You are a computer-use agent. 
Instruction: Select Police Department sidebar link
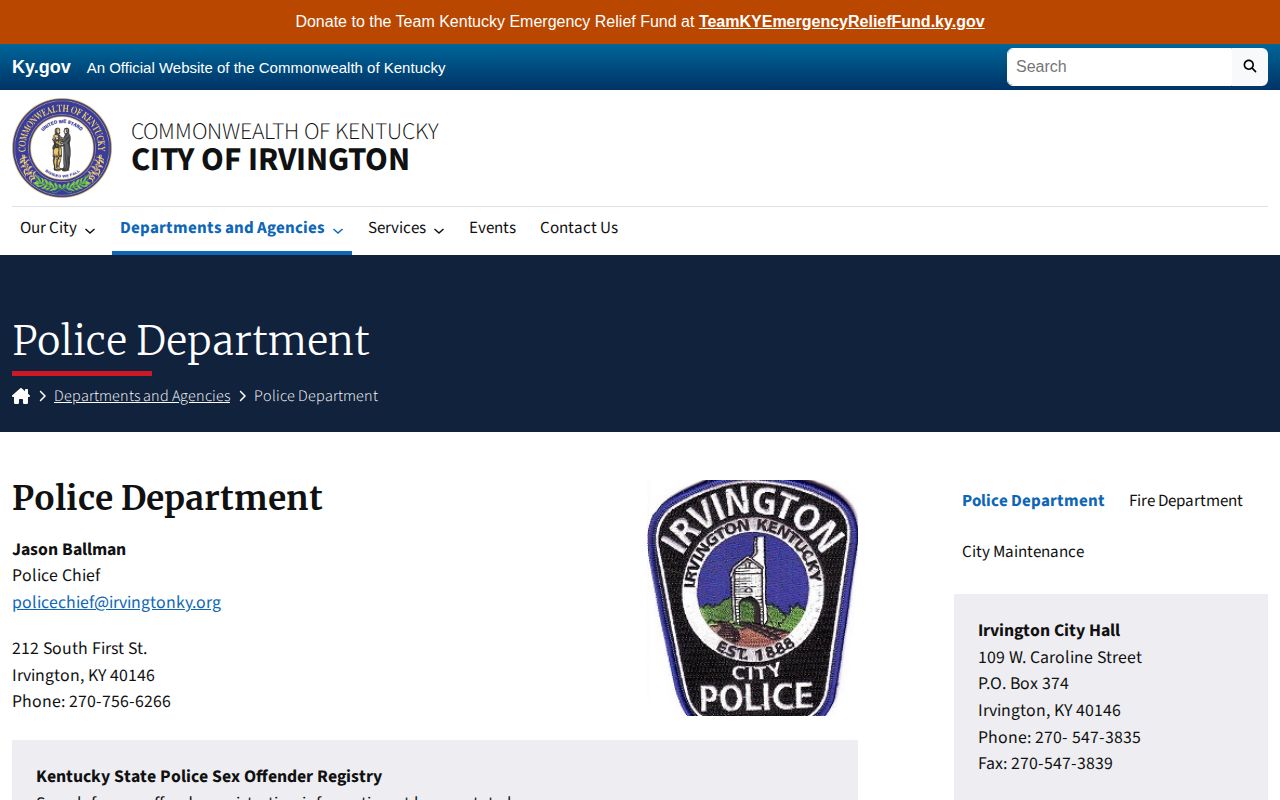(x=1033, y=500)
